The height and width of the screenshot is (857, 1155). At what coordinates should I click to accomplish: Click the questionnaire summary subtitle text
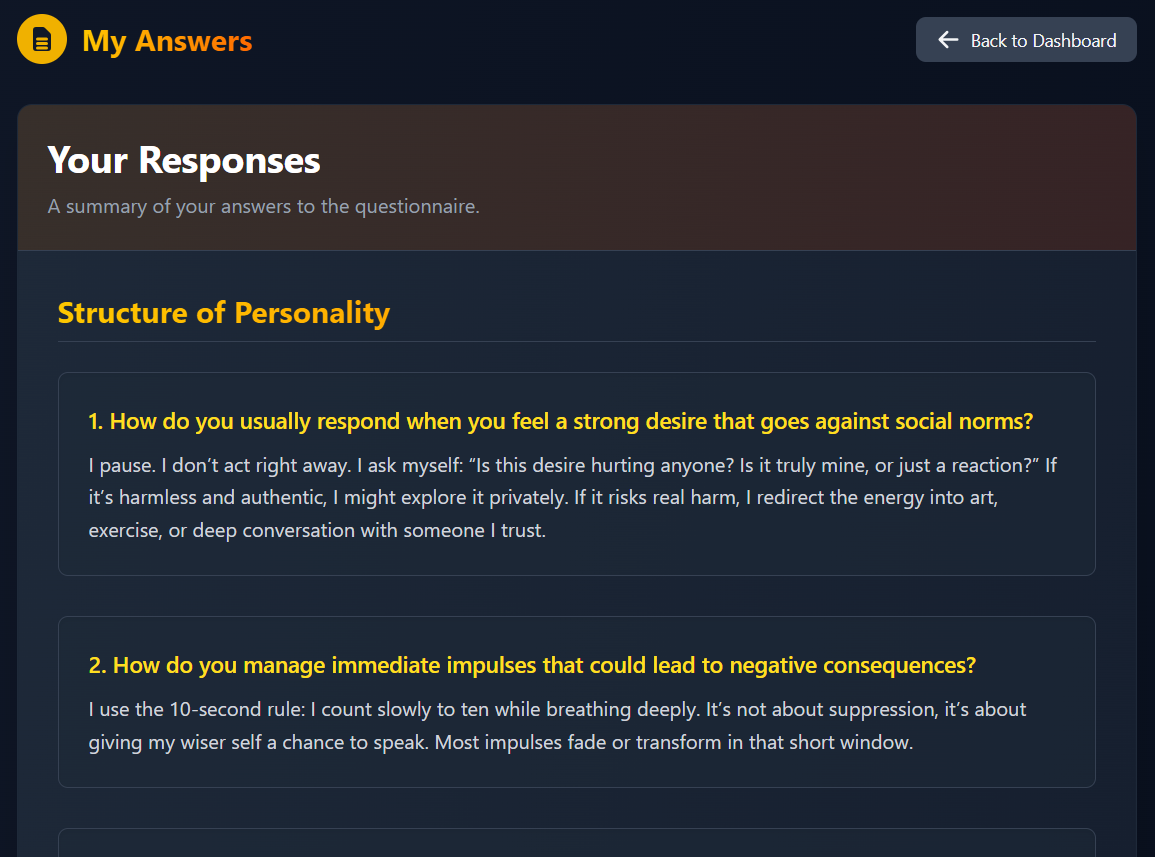pos(264,207)
